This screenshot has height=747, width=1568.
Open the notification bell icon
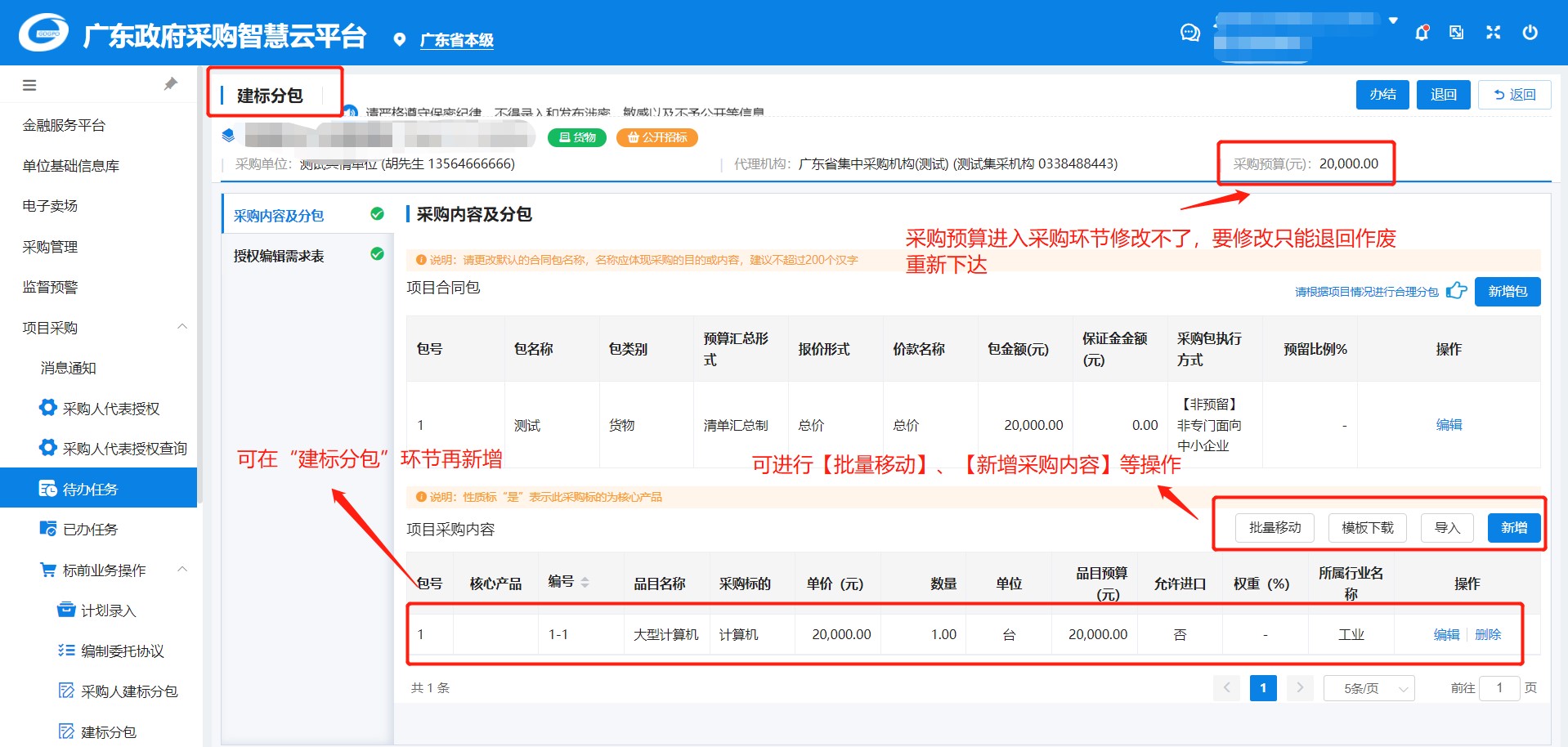pyautogui.click(x=1422, y=33)
